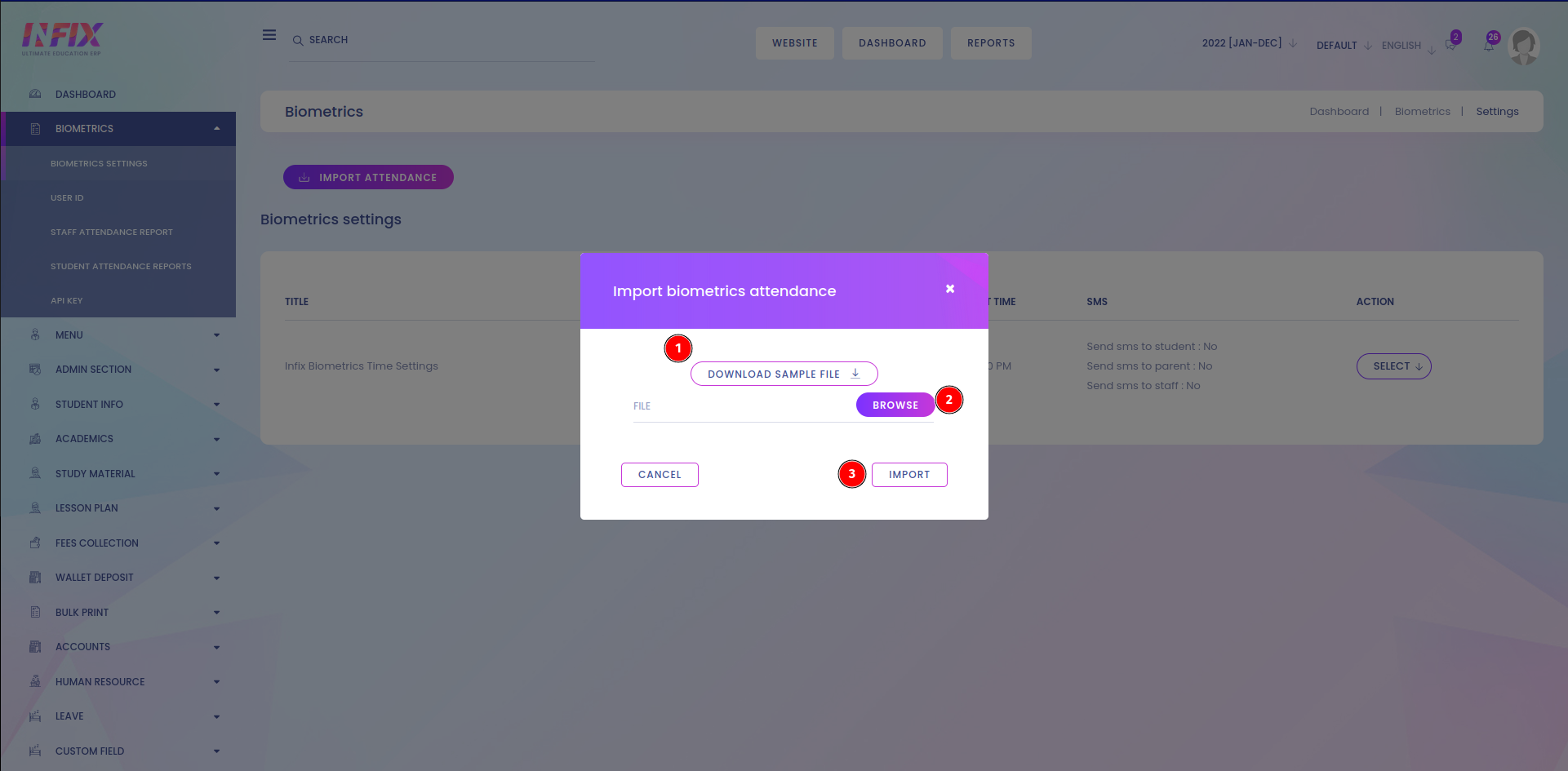Click the Accounts sidebar icon
This screenshot has height=771, width=1568.
(x=35, y=647)
